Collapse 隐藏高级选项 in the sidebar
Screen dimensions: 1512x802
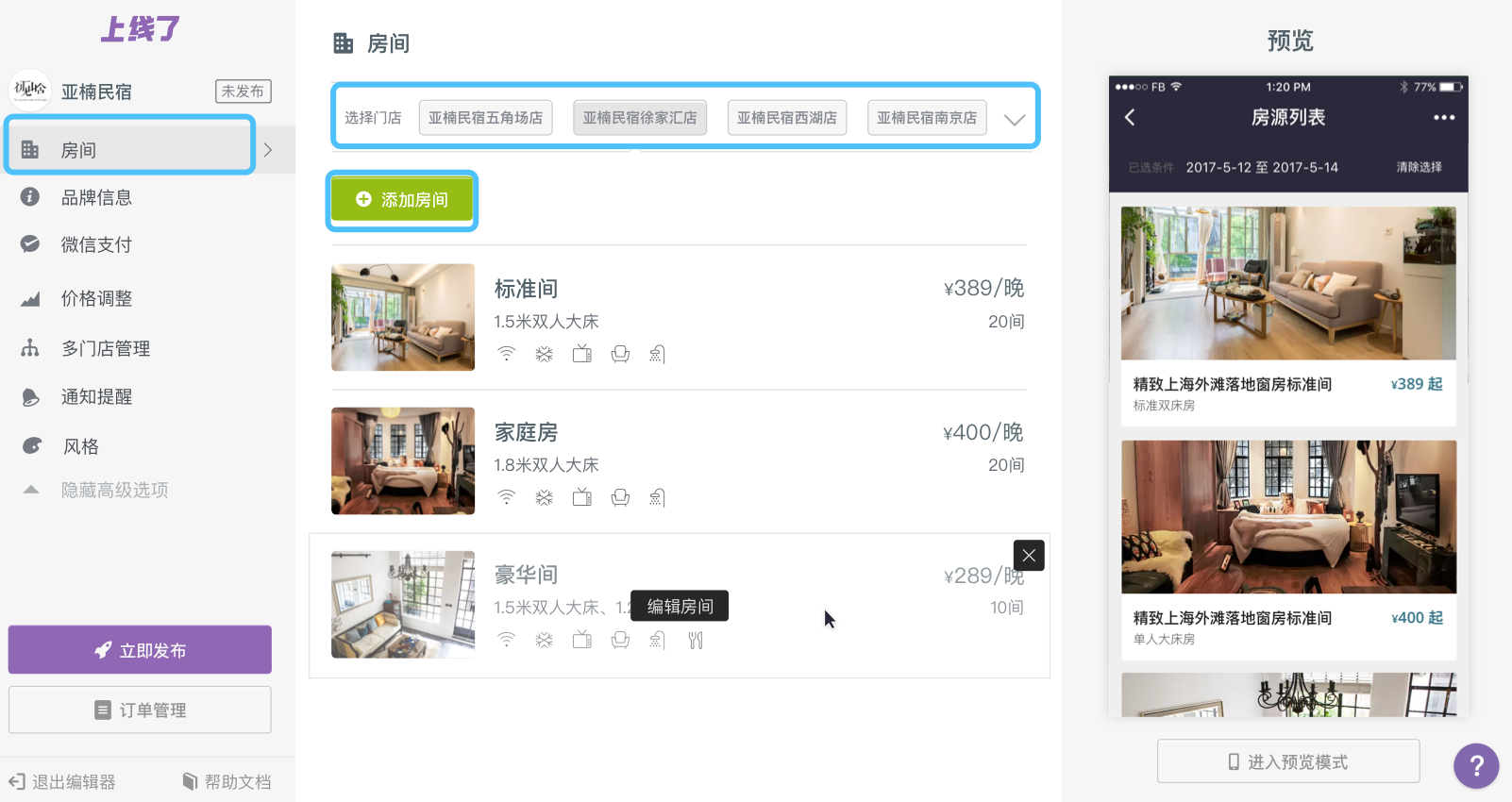[x=114, y=490]
